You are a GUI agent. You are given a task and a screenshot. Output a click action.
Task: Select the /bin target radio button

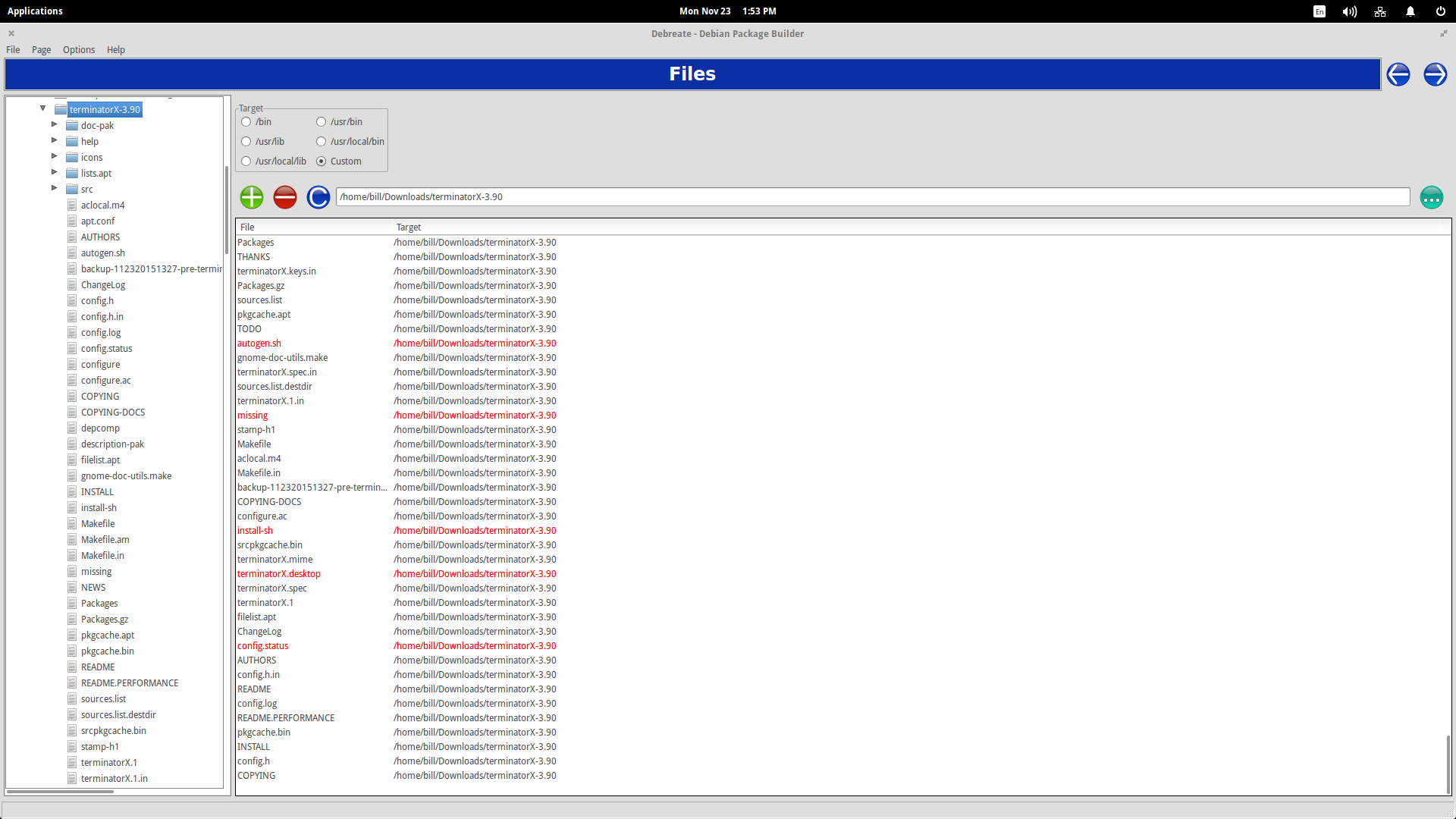pyautogui.click(x=246, y=122)
